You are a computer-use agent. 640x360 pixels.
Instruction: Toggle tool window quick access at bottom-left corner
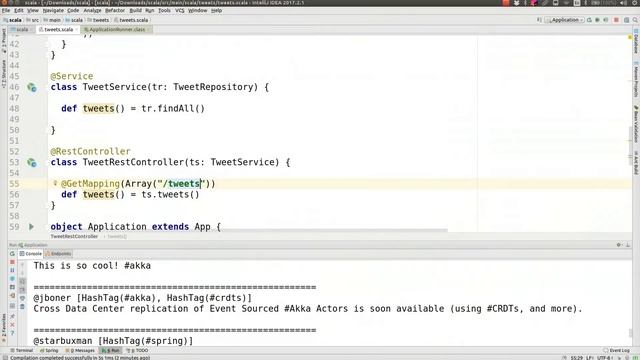tap(4, 358)
